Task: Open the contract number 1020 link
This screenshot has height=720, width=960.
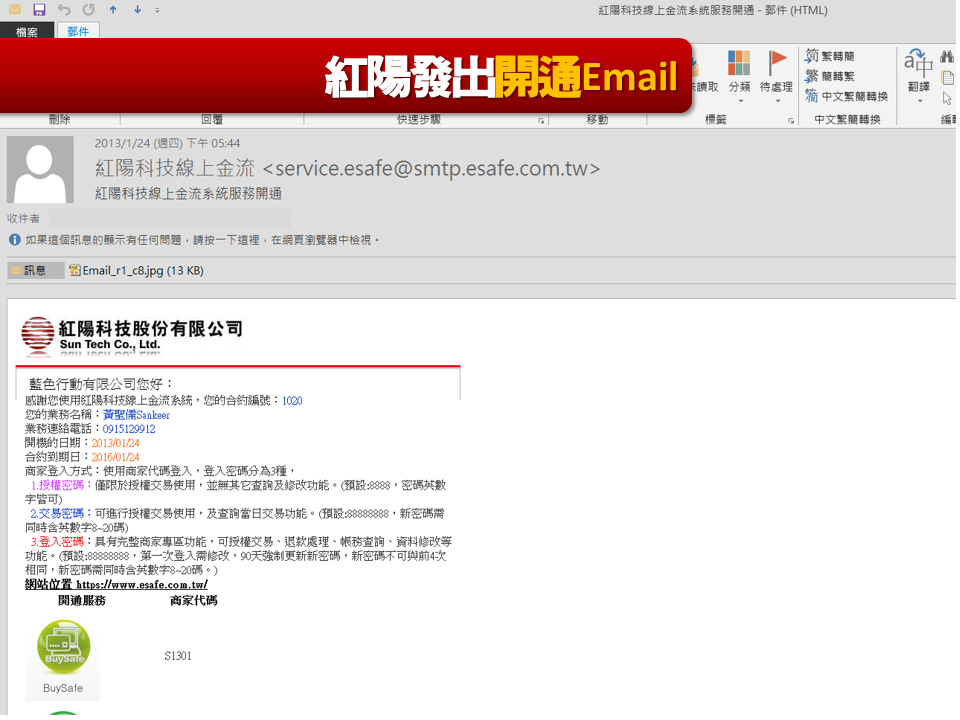Action: (290, 400)
